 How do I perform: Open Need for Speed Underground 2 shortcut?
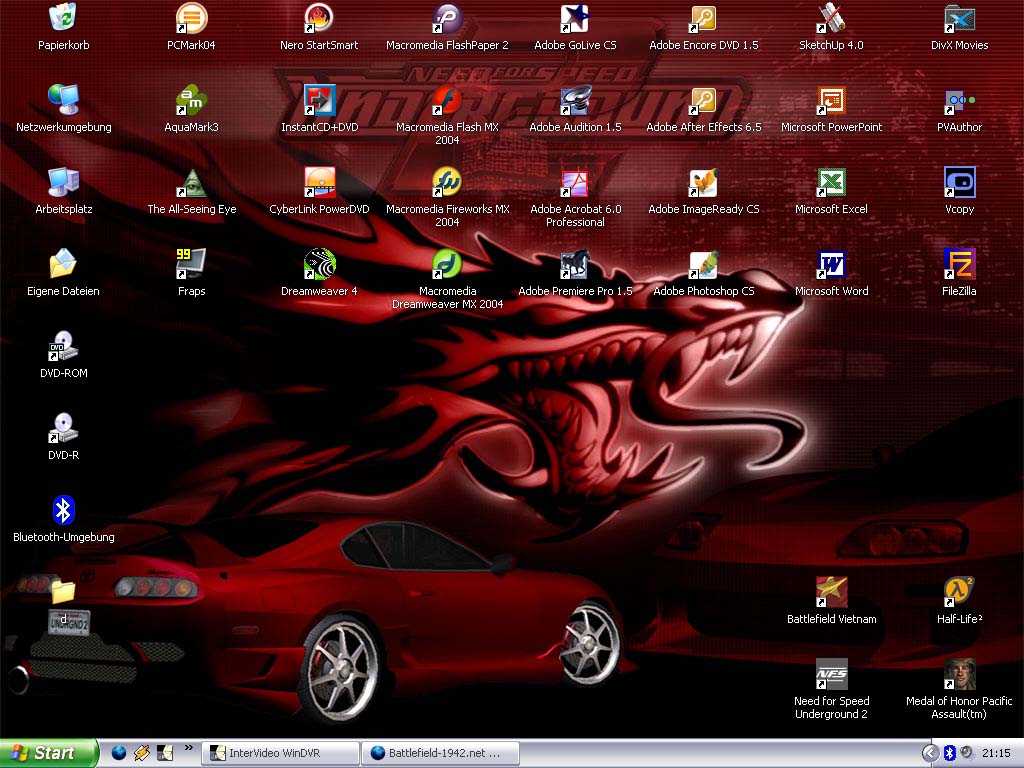click(831, 674)
